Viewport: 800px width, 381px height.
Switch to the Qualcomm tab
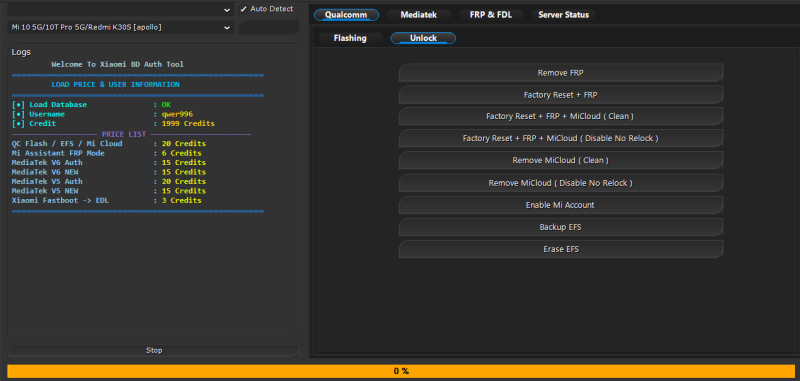pos(346,15)
